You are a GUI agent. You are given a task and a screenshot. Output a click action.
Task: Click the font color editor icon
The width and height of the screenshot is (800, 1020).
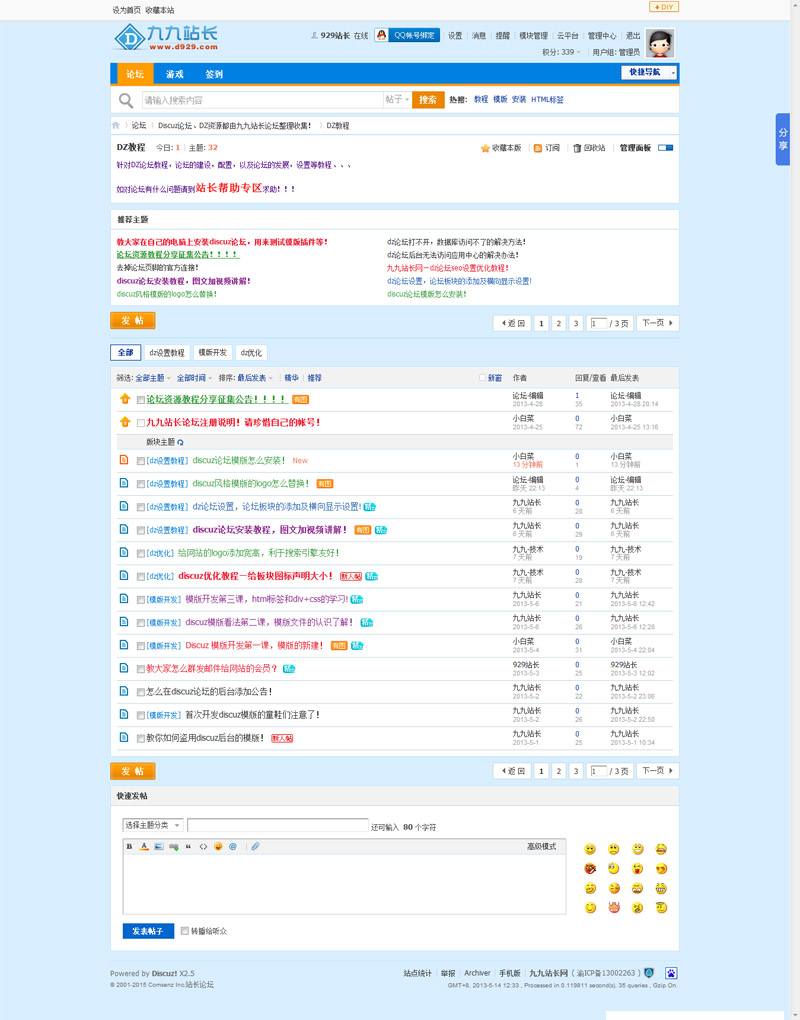coord(144,846)
